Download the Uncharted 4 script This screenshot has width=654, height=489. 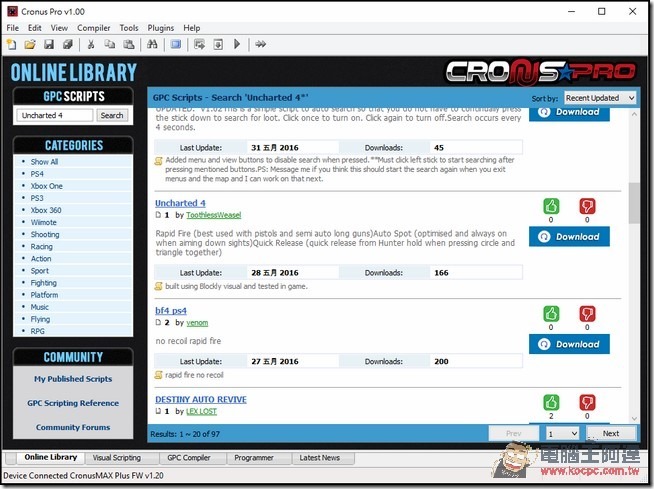click(x=569, y=237)
